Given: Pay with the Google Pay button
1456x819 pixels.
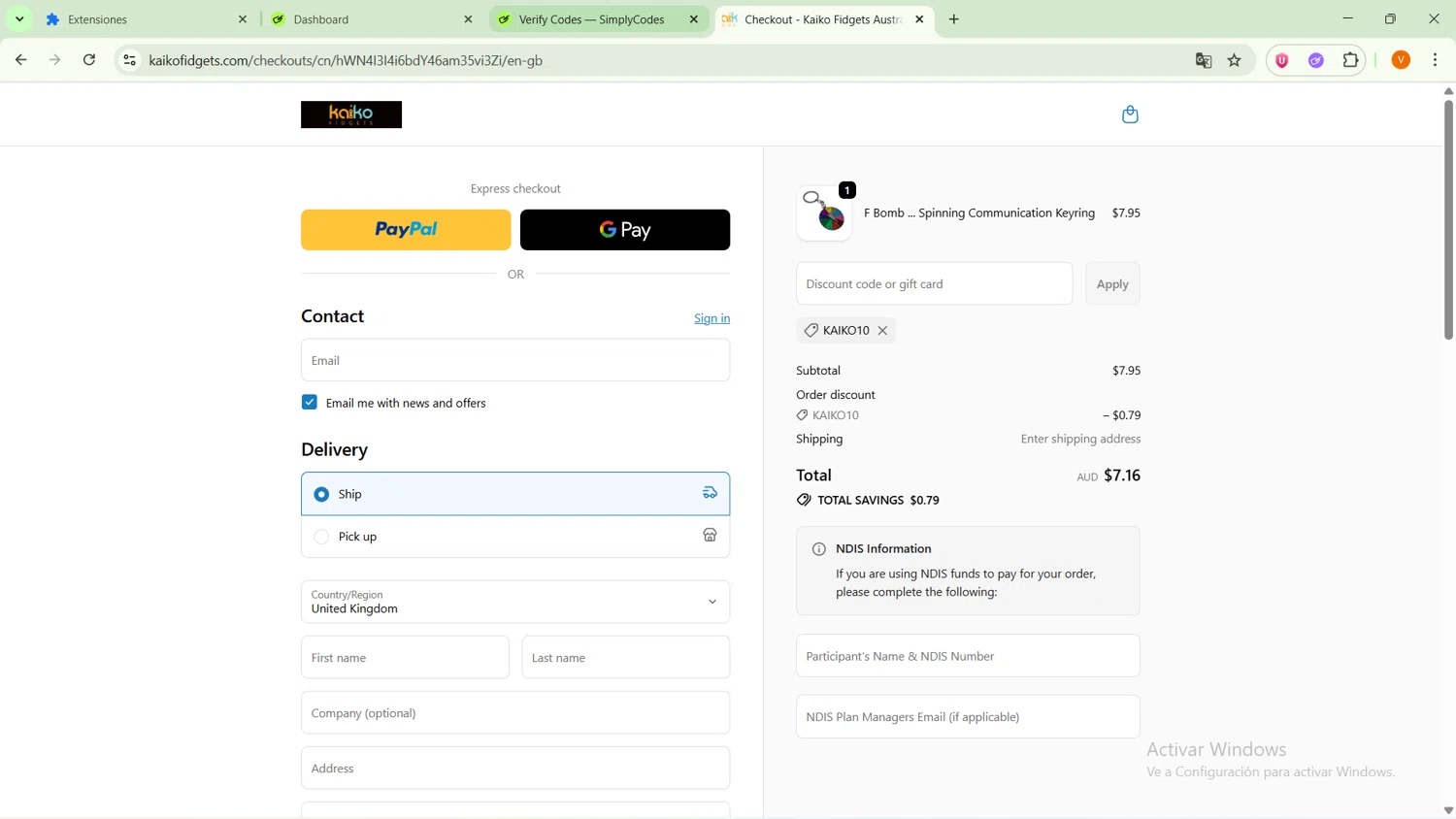Looking at the screenshot, I should tap(625, 230).
